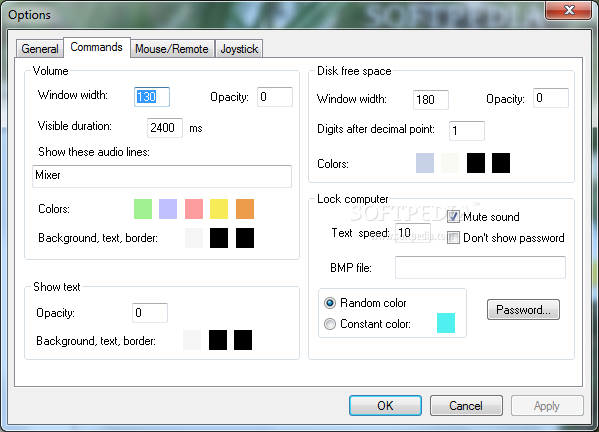Switch to the General tab

[40, 49]
